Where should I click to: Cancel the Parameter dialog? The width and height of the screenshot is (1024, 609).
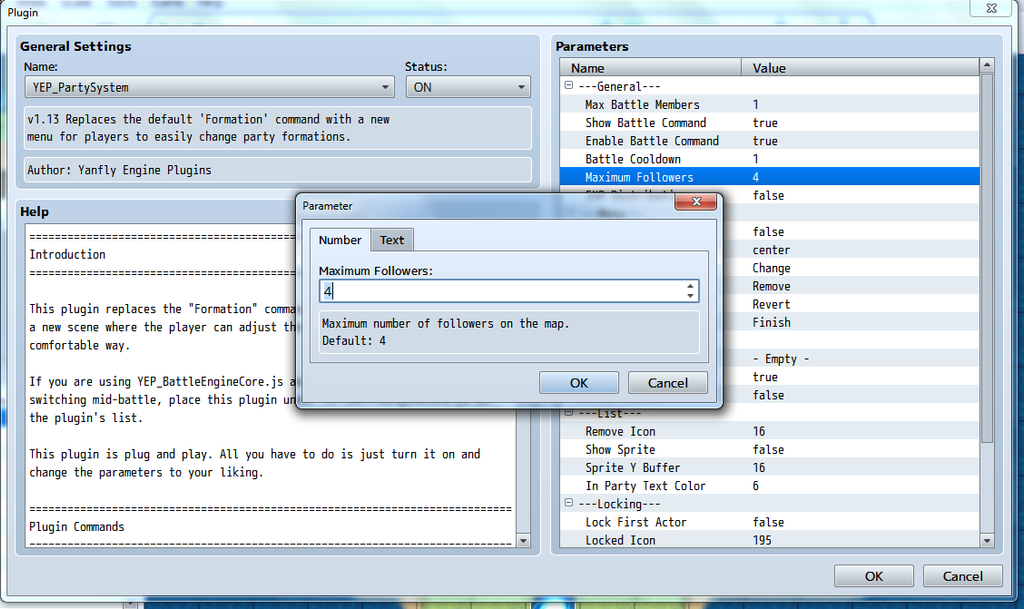[667, 382]
